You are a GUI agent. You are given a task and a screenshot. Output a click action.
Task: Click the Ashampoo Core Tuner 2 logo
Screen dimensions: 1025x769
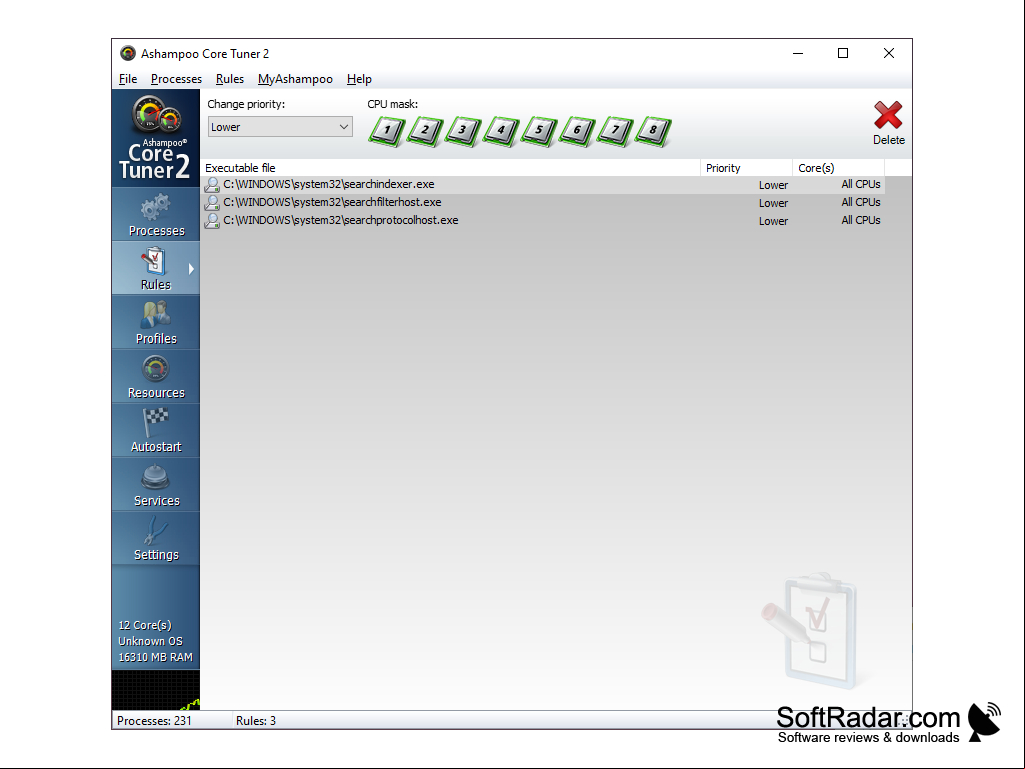click(156, 138)
